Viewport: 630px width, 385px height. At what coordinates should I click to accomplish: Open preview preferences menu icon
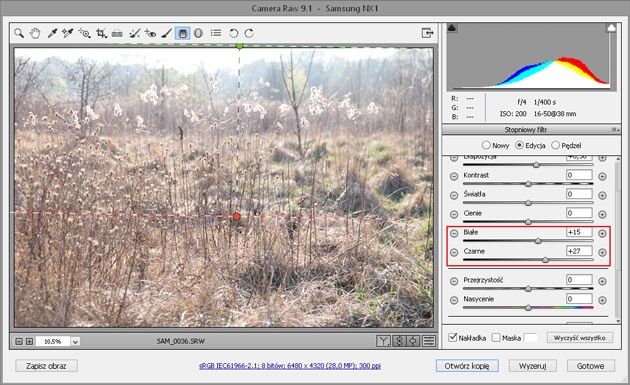(429, 341)
